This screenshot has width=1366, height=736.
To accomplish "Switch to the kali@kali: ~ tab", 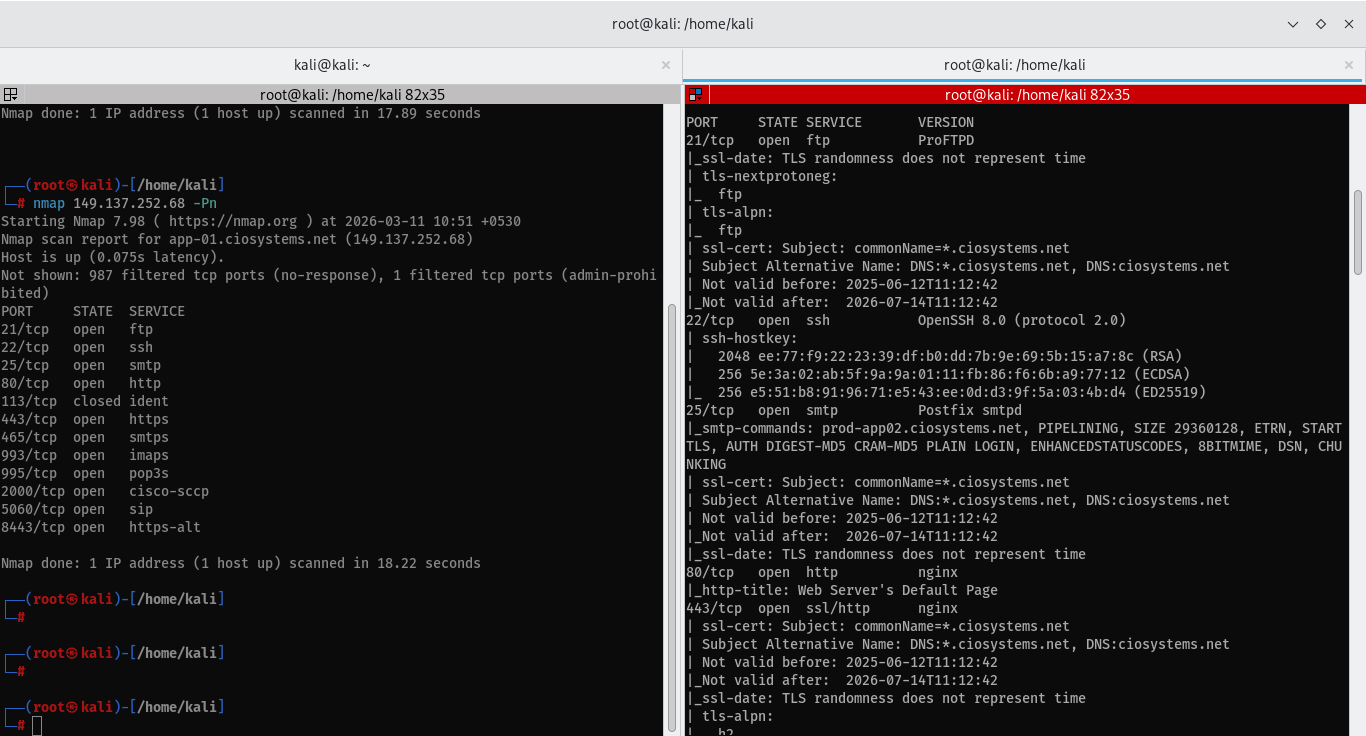I will pyautogui.click(x=332, y=65).
